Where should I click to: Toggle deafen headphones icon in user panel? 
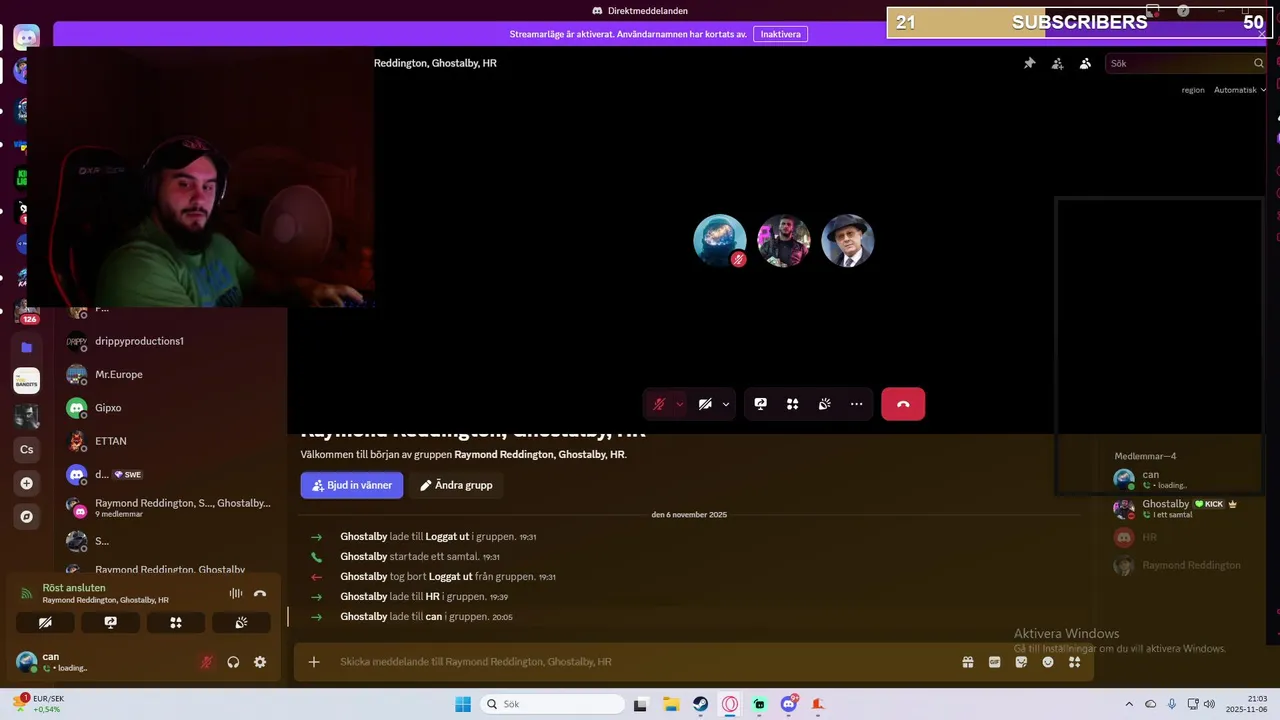[x=233, y=662]
